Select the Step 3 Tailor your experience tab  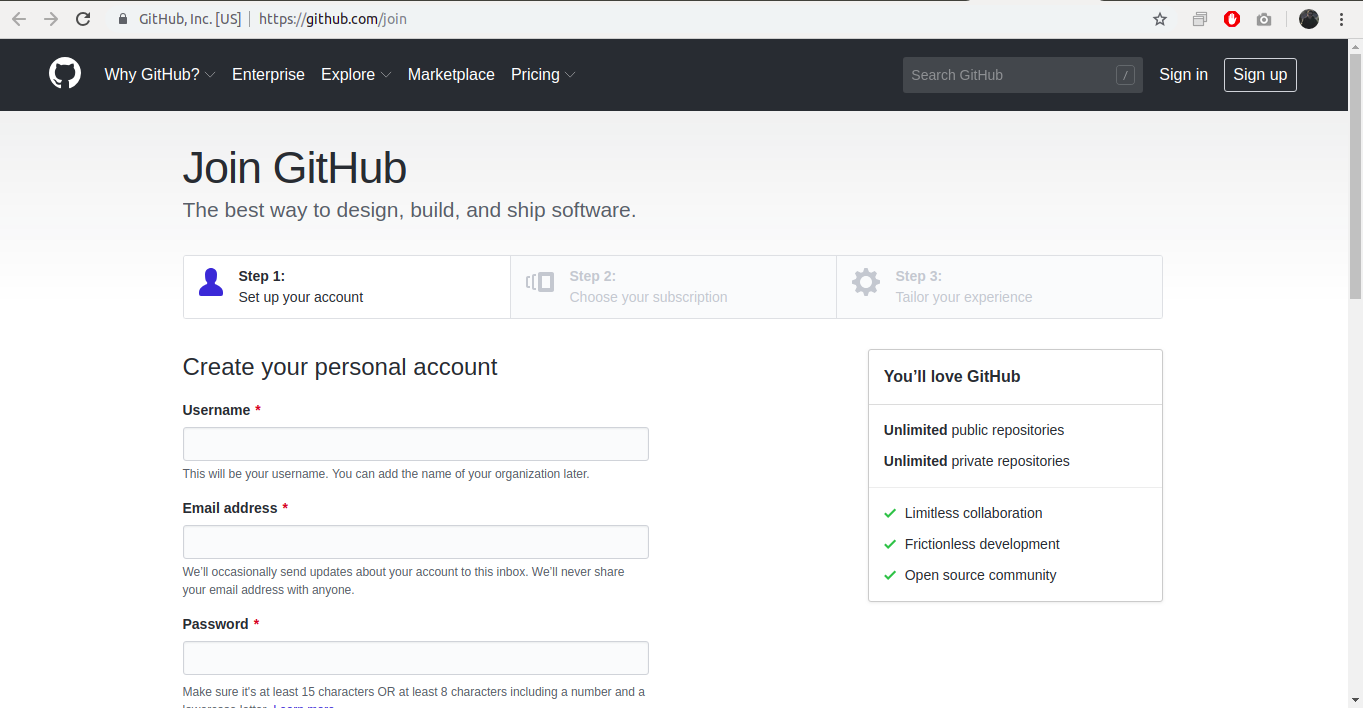pyautogui.click(x=999, y=287)
